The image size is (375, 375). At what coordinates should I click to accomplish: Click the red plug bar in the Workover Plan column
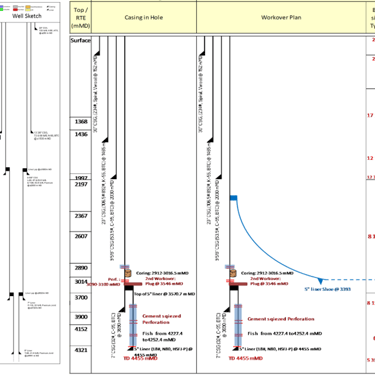(238, 284)
